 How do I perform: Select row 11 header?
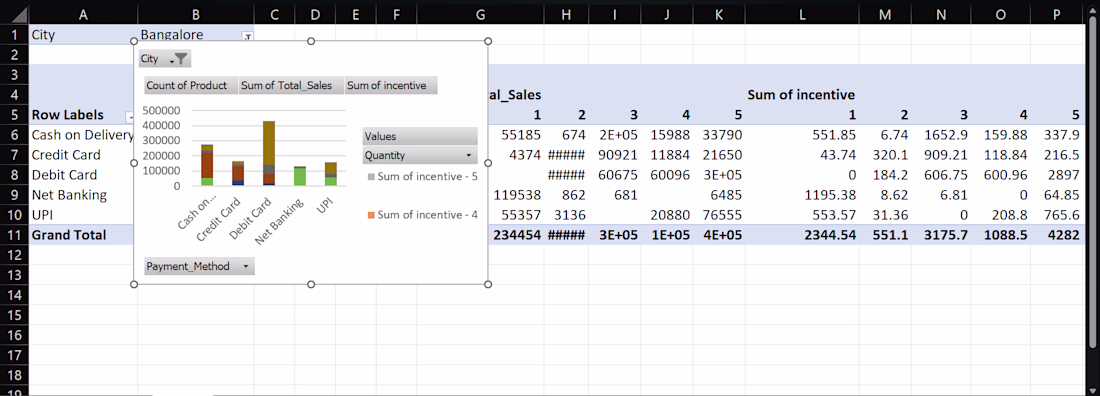coord(14,235)
